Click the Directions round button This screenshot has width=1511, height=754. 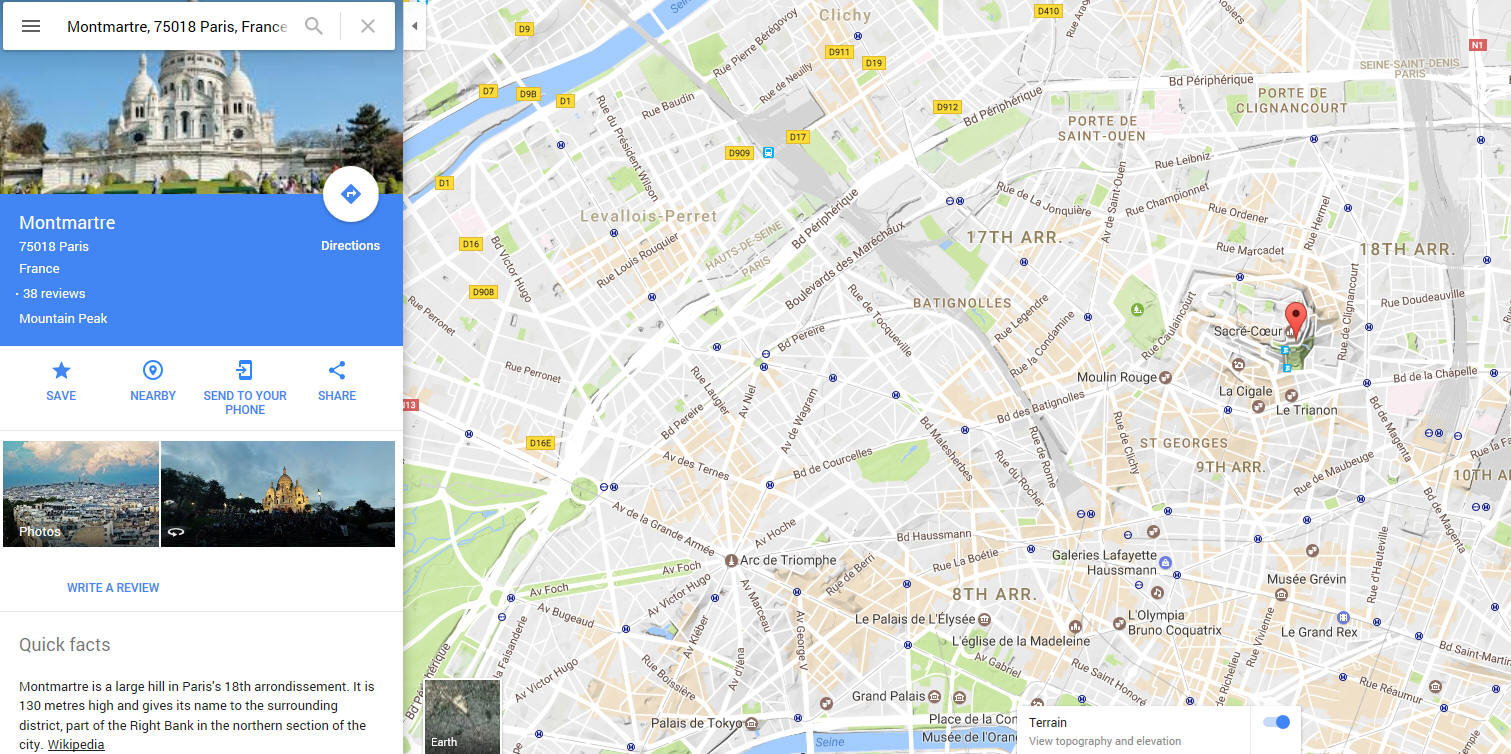[351, 194]
